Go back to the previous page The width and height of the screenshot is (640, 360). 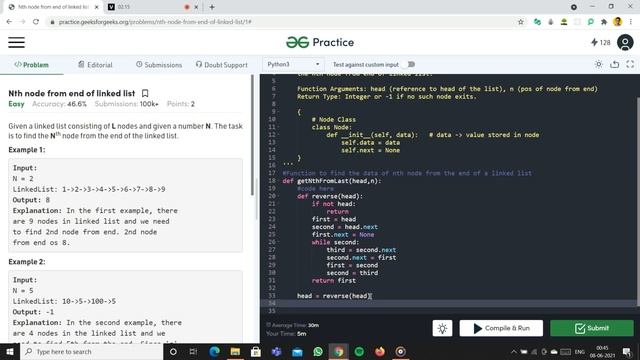pos(9,22)
